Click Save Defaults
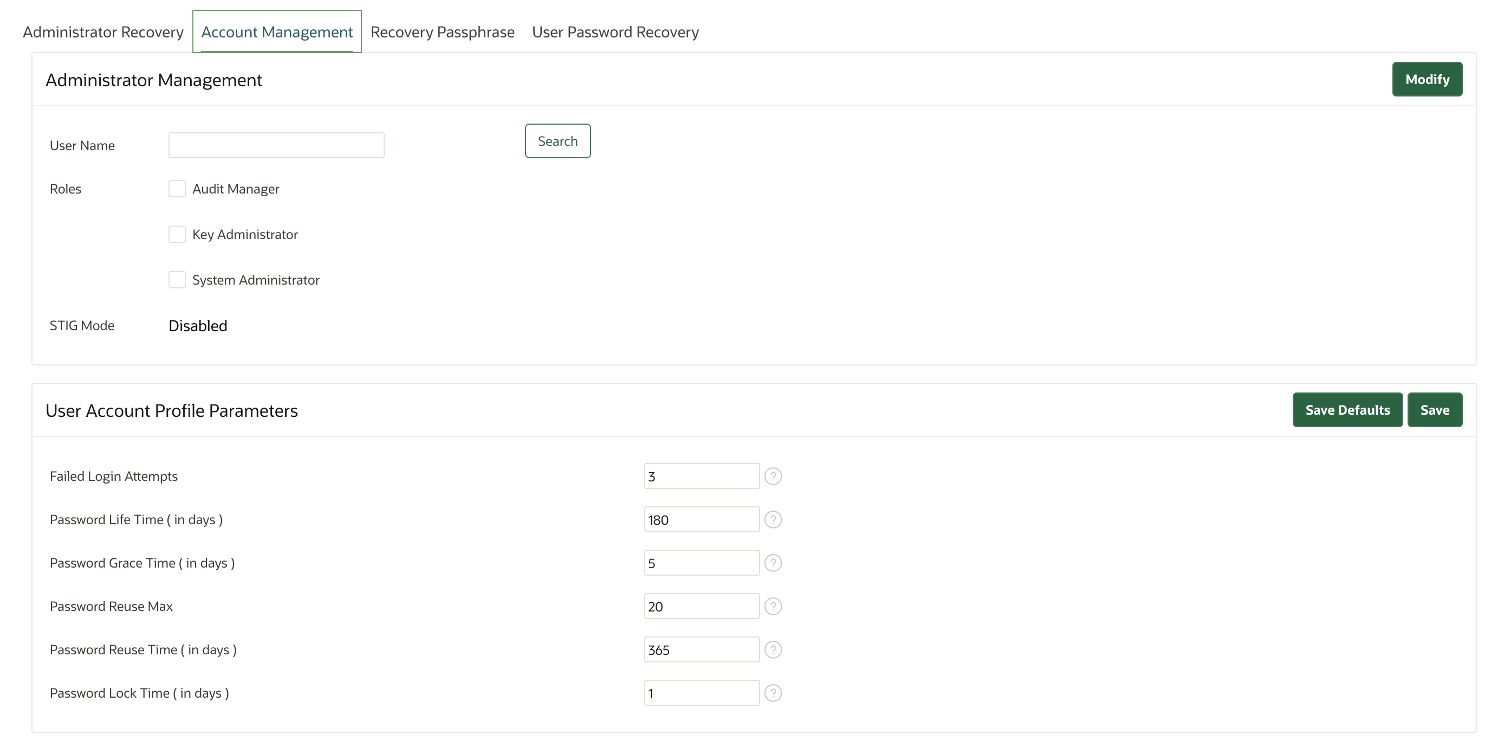This screenshot has height=748, width=1504. pos(1347,409)
